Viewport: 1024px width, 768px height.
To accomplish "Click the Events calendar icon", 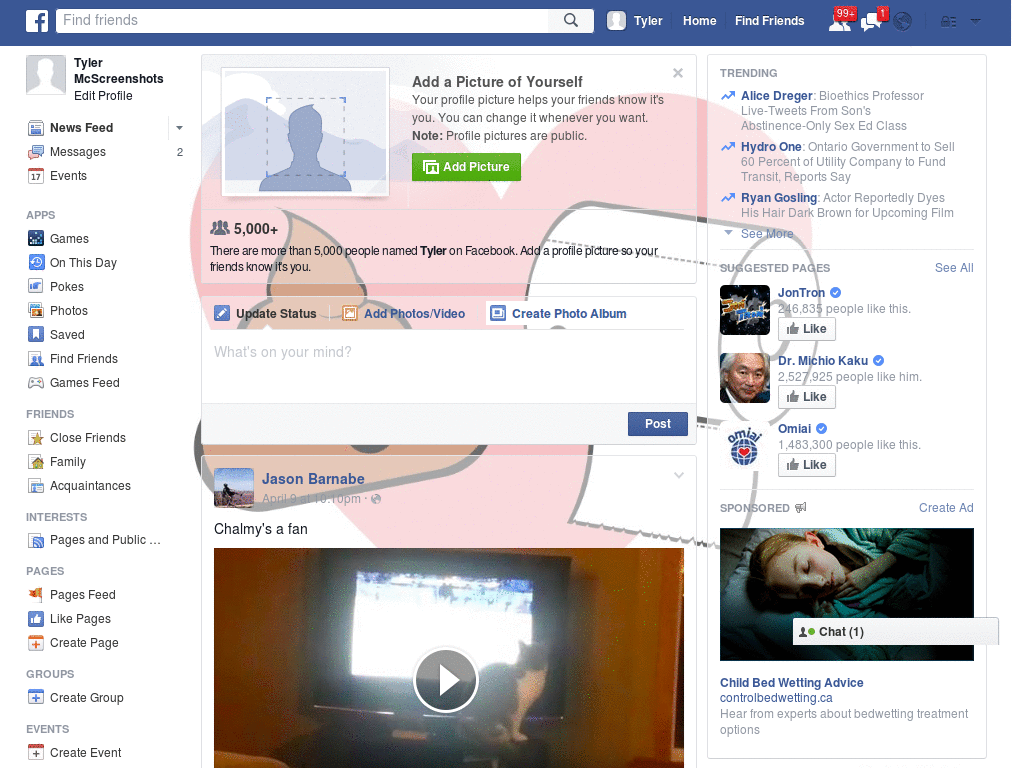I will tap(36, 176).
